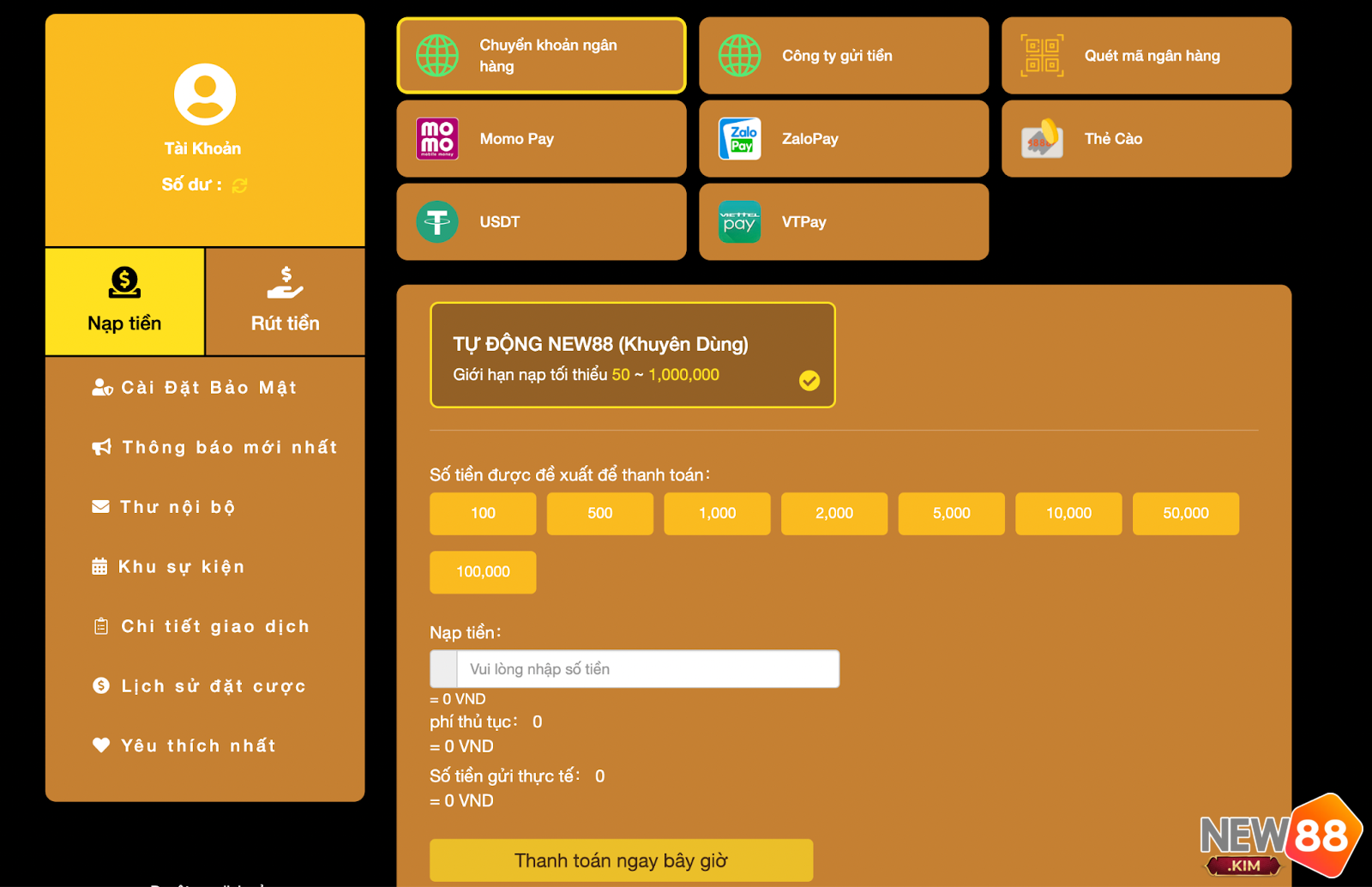Pick the 100,000 suggested amount
The height and width of the screenshot is (887, 1372).
click(x=483, y=572)
